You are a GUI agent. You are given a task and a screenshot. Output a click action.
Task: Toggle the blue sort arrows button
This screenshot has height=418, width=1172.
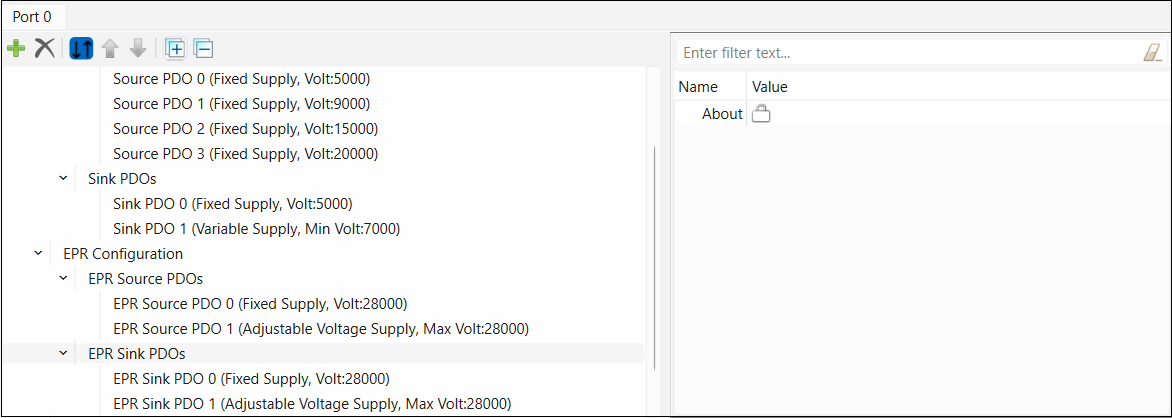tap(82, 48)
